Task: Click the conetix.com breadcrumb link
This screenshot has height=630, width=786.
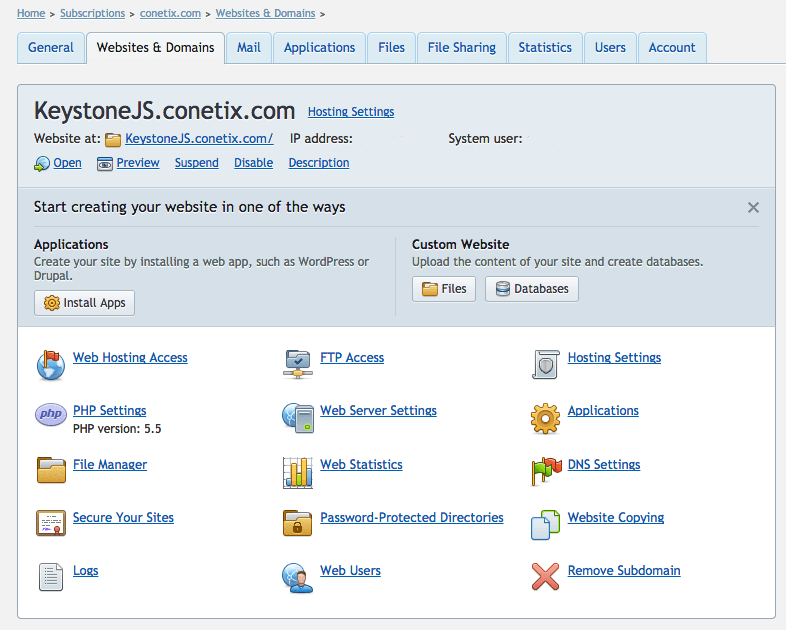Action: pyautogui.click(x=170, y=14)
